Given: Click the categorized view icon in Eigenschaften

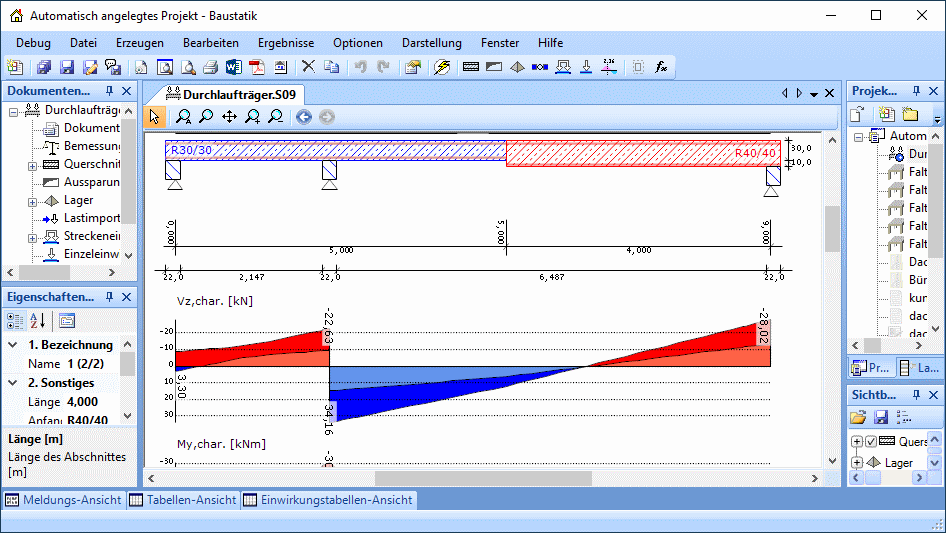Looking at the screenshot, I should click(15, 321).
